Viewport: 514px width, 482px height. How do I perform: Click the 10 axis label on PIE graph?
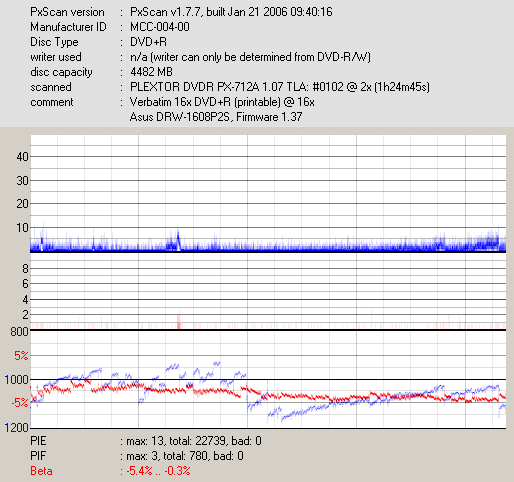tap(22, 228)
